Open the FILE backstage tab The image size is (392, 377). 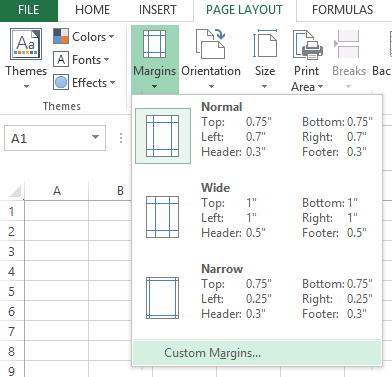[x=29, y=10]
